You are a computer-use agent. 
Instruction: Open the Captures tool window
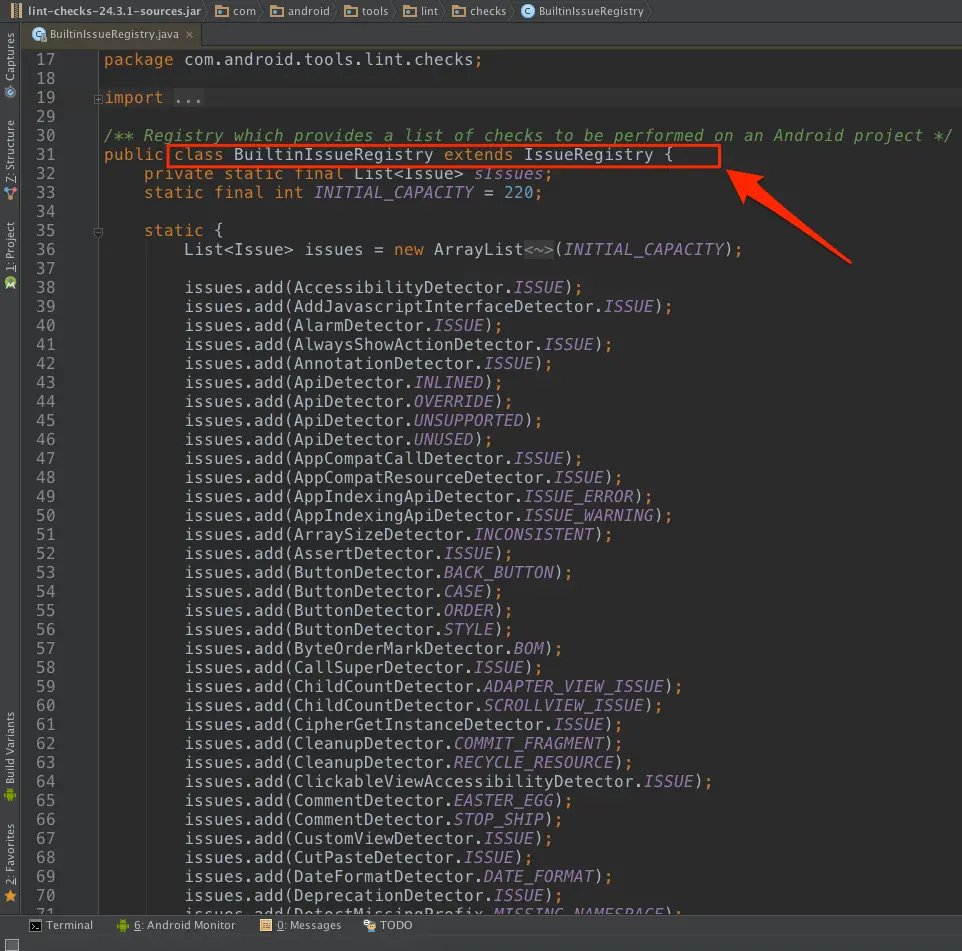10,64
